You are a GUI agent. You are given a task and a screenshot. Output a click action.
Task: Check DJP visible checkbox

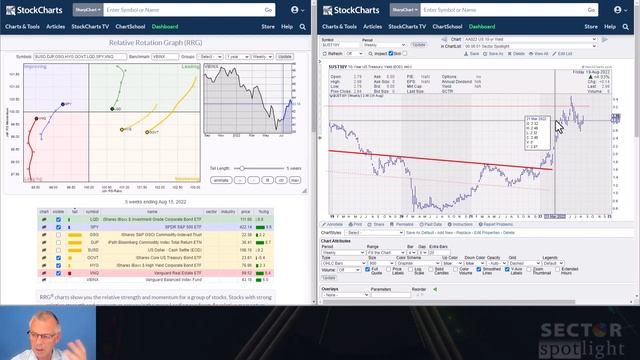pyautogui.click(x=58, y=242)
